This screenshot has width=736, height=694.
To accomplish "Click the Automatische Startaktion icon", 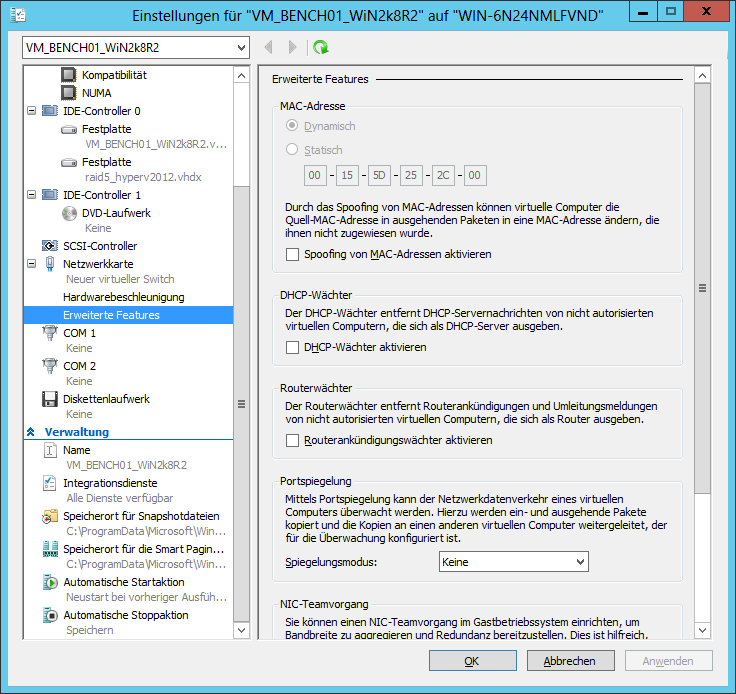I will click(49, 582).
